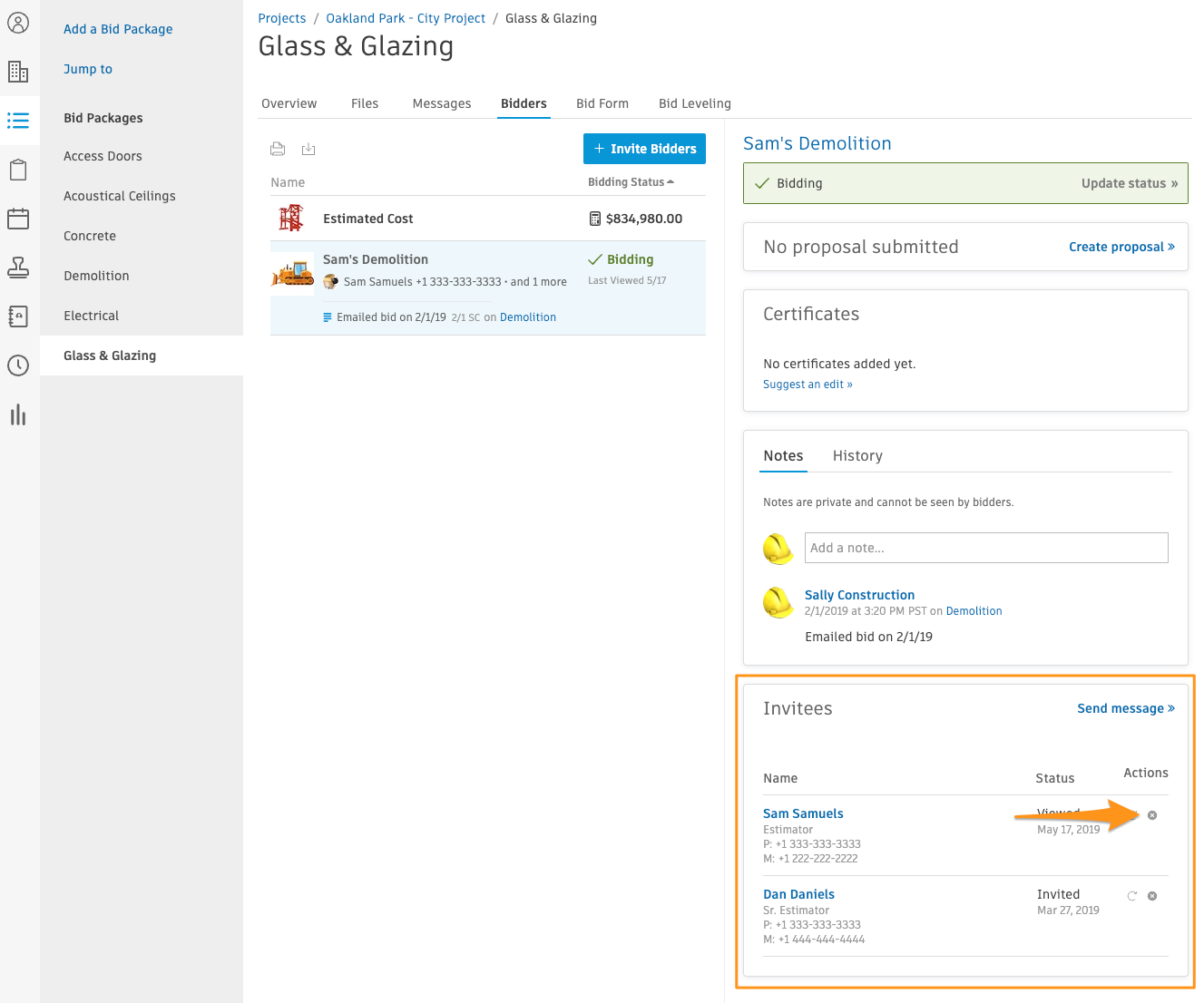Click the Add a note field
Image resolution: width=1204 pixels, height=1003 pixels.
[986, 548]
